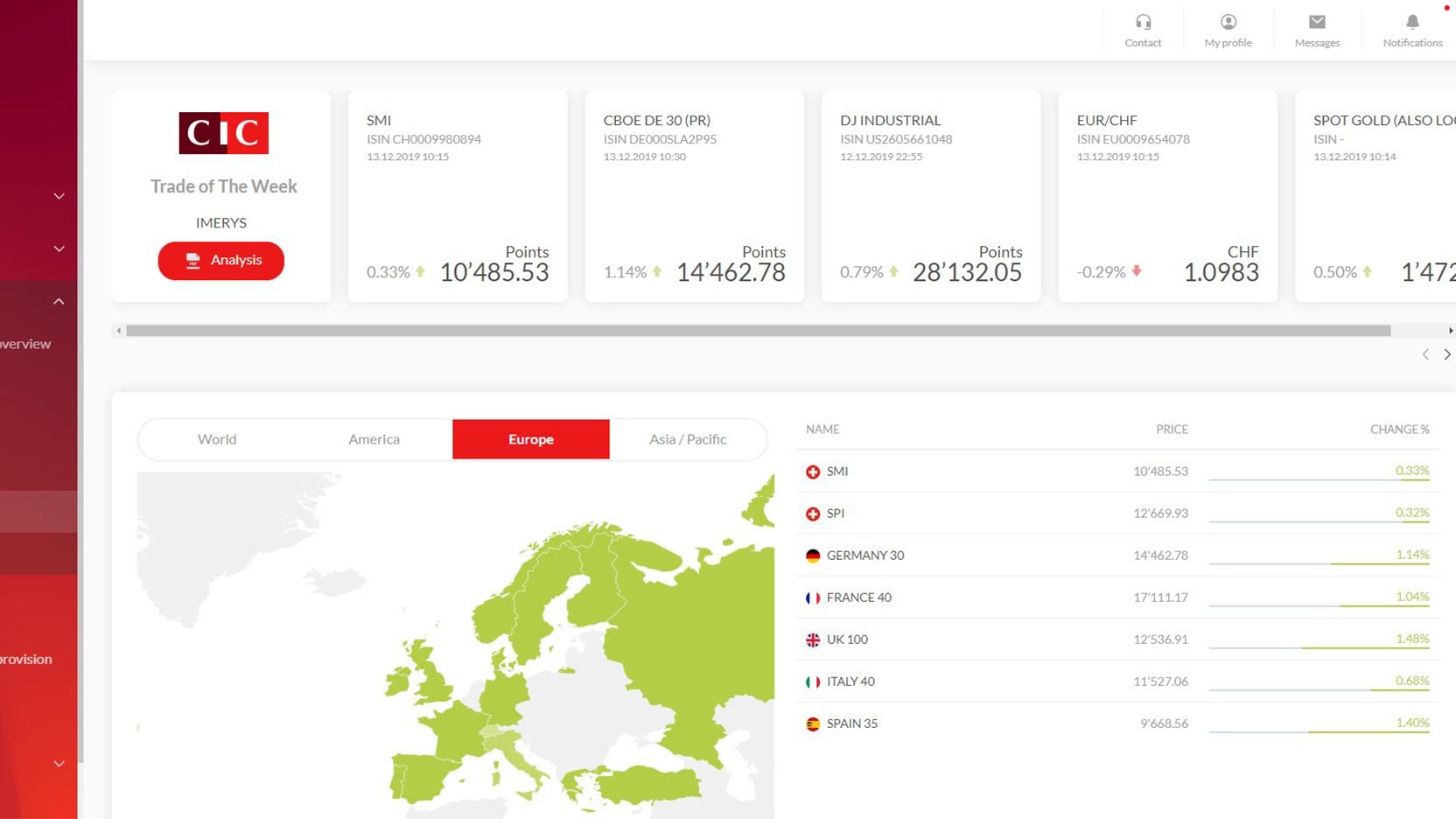Expand the bottom sidebar chevron section
The width and height of the screenshot is (1456, 819).
59,764
